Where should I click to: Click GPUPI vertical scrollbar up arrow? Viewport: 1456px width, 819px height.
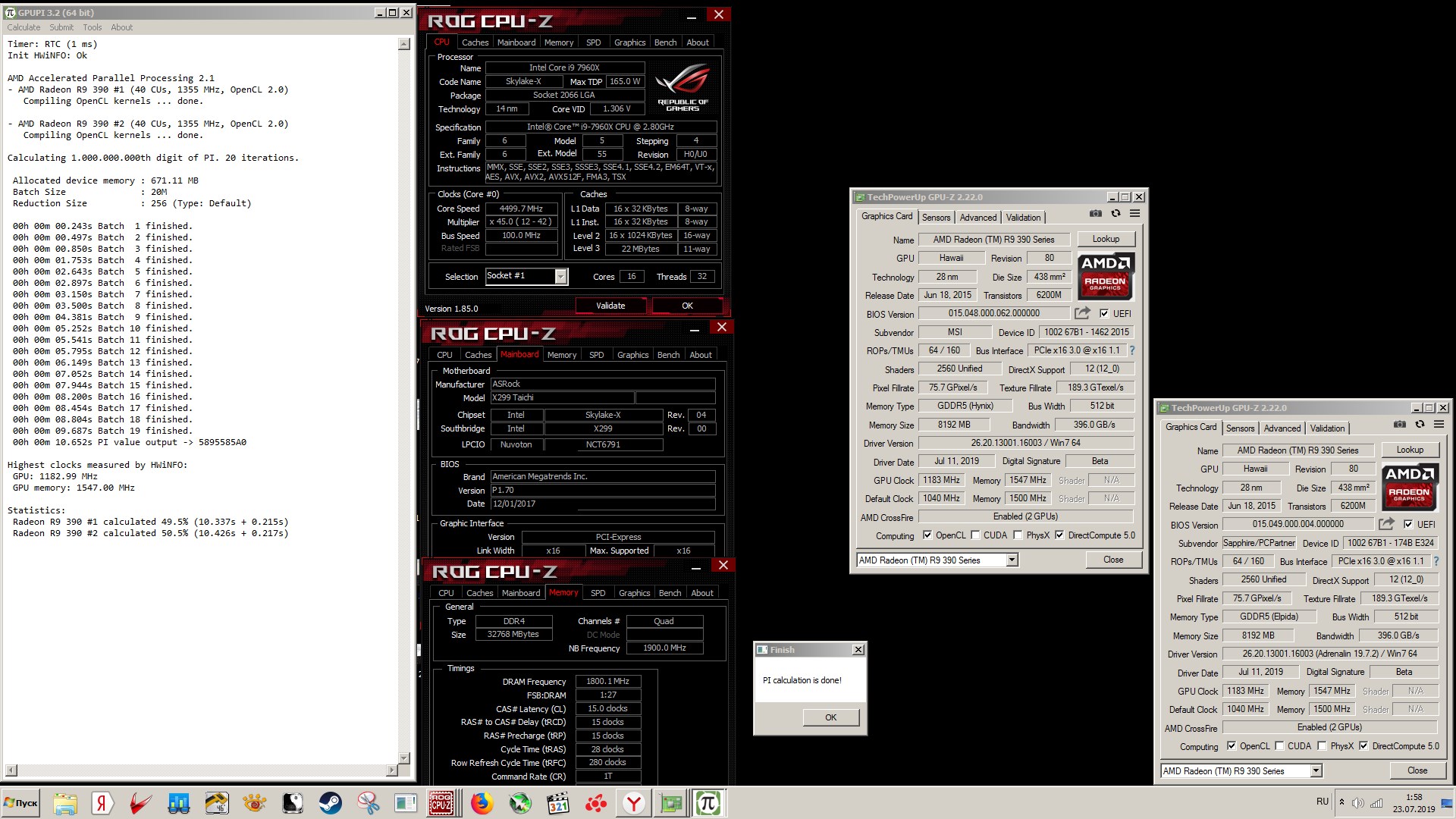[404, 45]
